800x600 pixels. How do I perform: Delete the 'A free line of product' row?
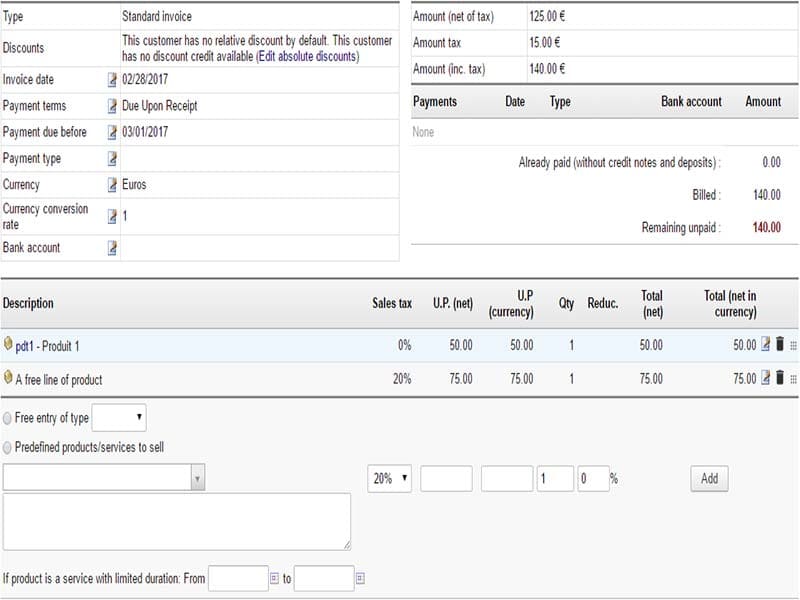[780, 379]
